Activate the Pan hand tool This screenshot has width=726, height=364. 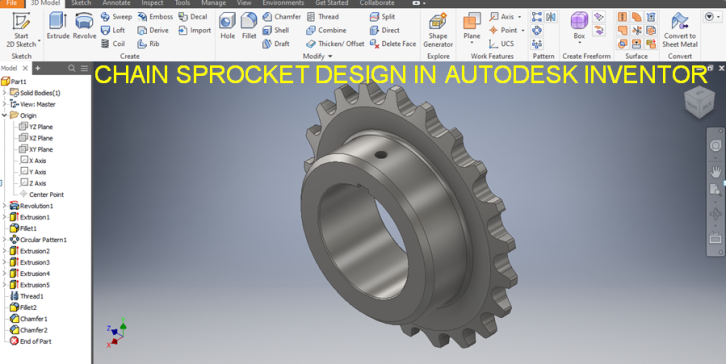coord(715,172)
